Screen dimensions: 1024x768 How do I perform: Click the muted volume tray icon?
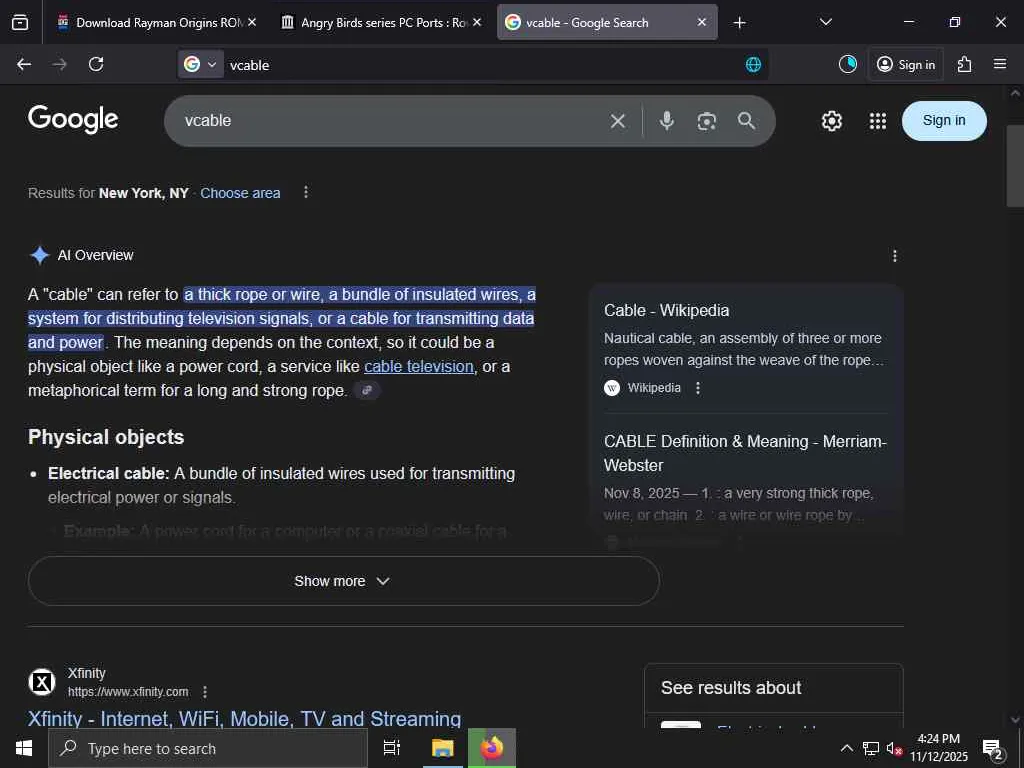pyautogui.click(x=894, y=748)
